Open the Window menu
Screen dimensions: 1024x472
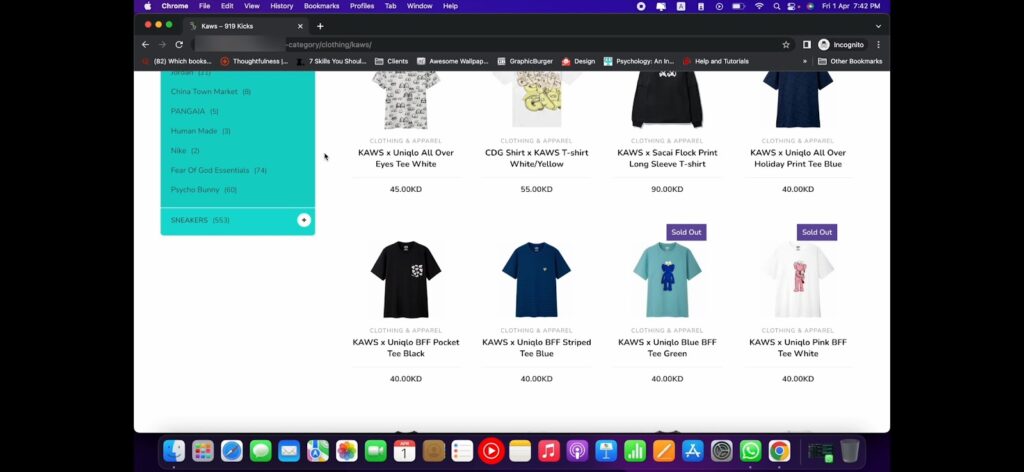[419, 6]
